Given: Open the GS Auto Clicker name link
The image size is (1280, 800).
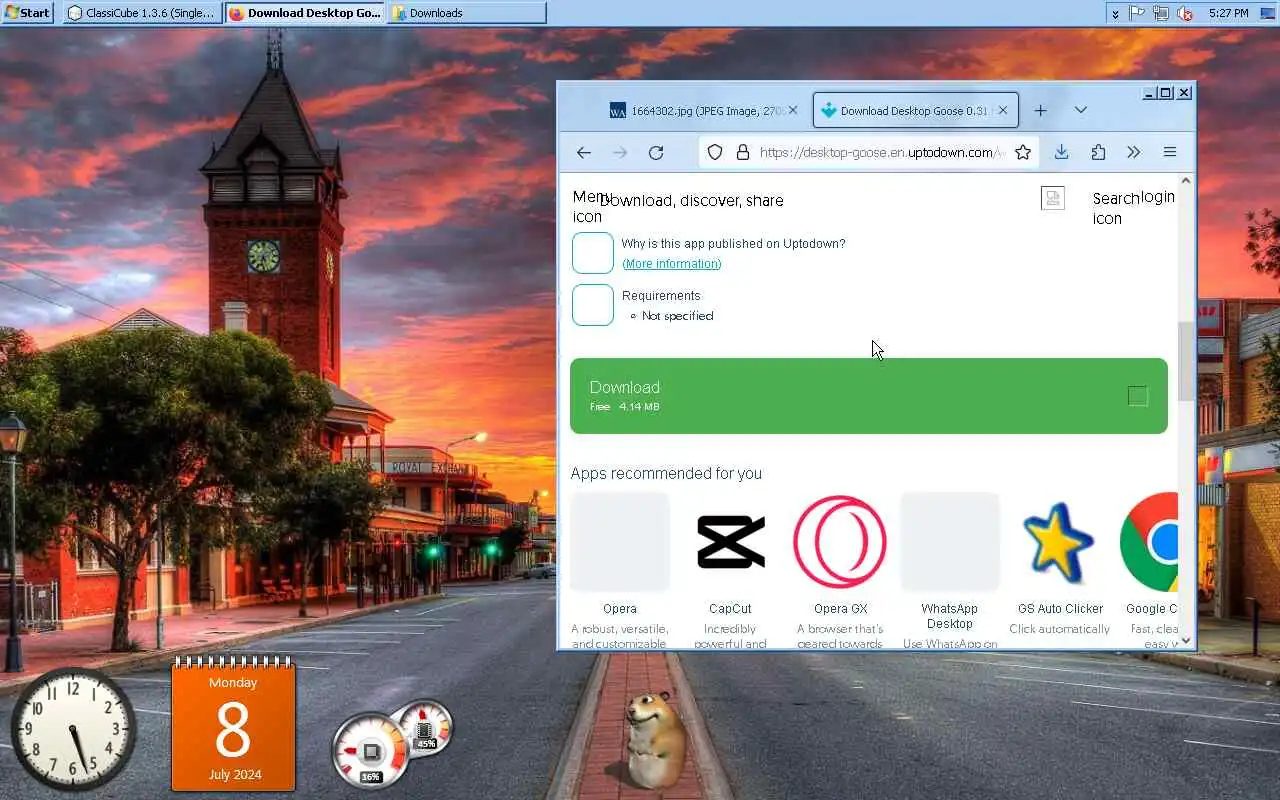Looking at the screenshot, I should [1060, 608].
